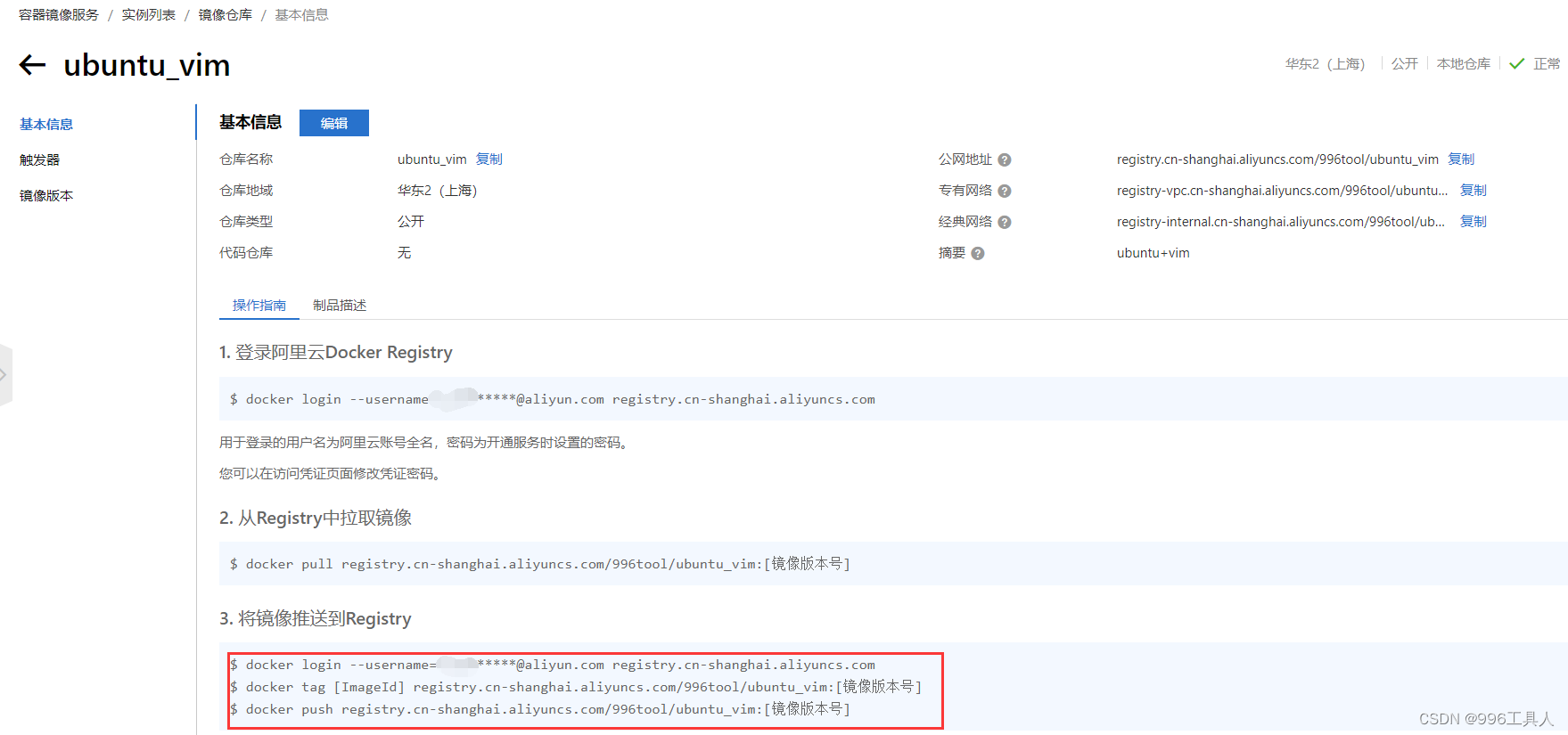Click the 访问凭证 password hint sentence
1568x735 pixels.
[x=332, y=474]
